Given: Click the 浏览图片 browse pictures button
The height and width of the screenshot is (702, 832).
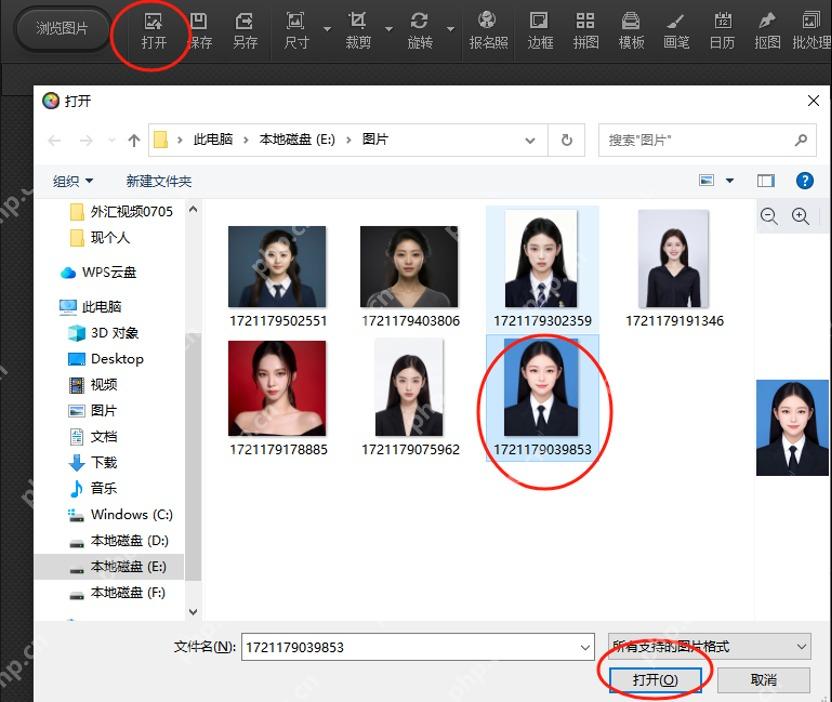Looking at the screenshot, I should coord(62,28).
